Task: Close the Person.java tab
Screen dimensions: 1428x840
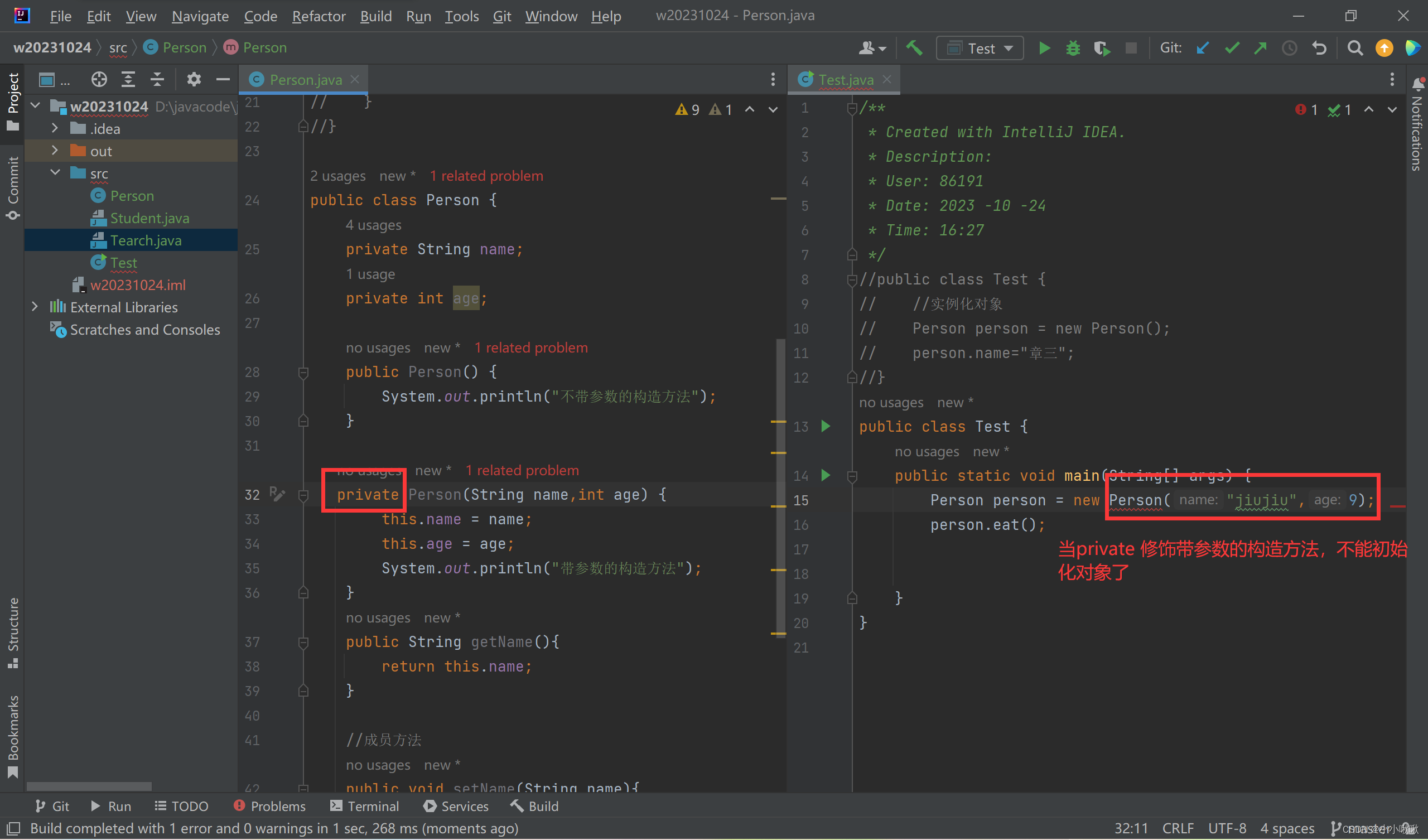Action: (x=355, y=79)
